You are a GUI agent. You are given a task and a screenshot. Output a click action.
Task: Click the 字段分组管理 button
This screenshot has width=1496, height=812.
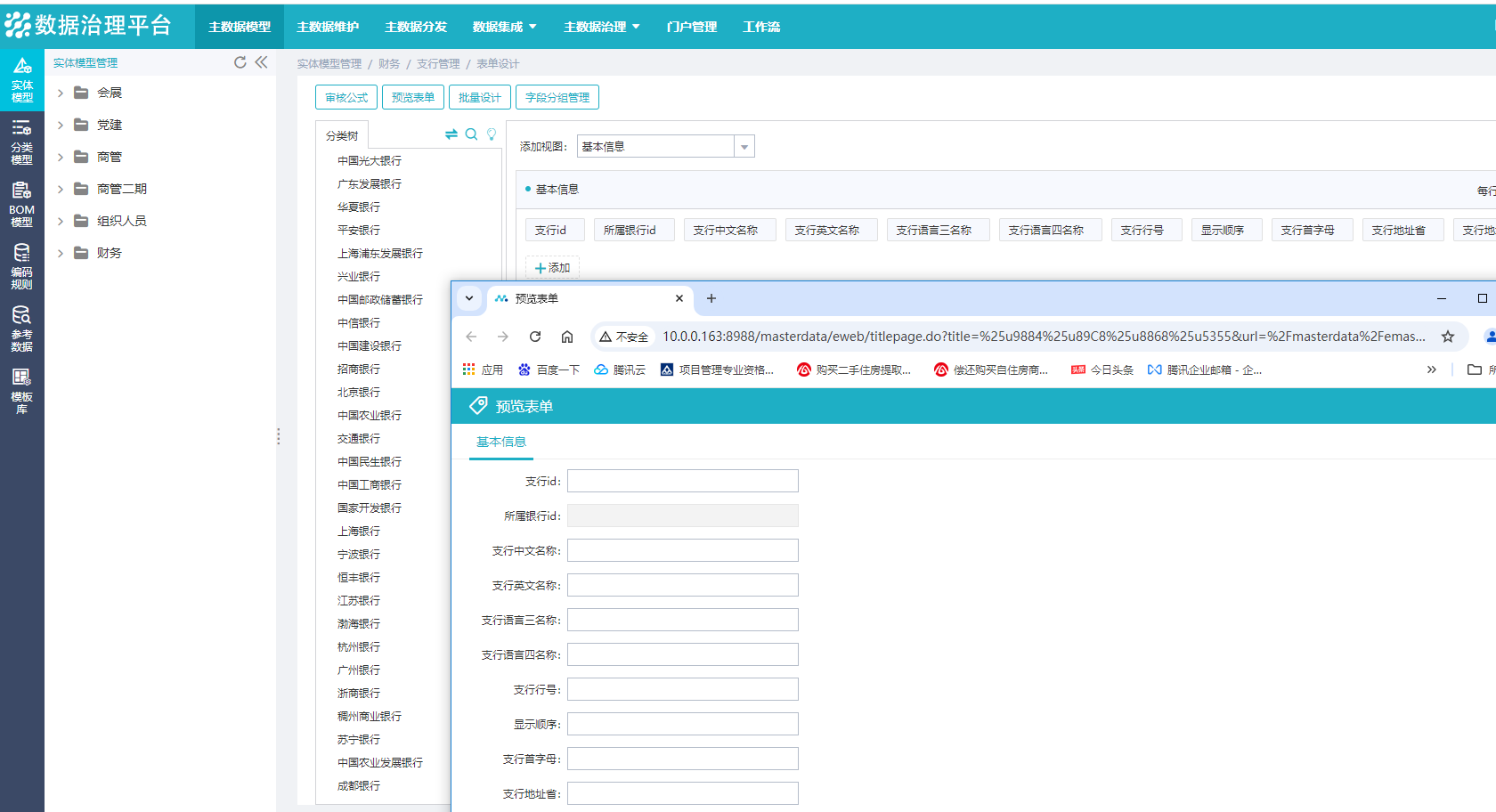click(557, 98)
